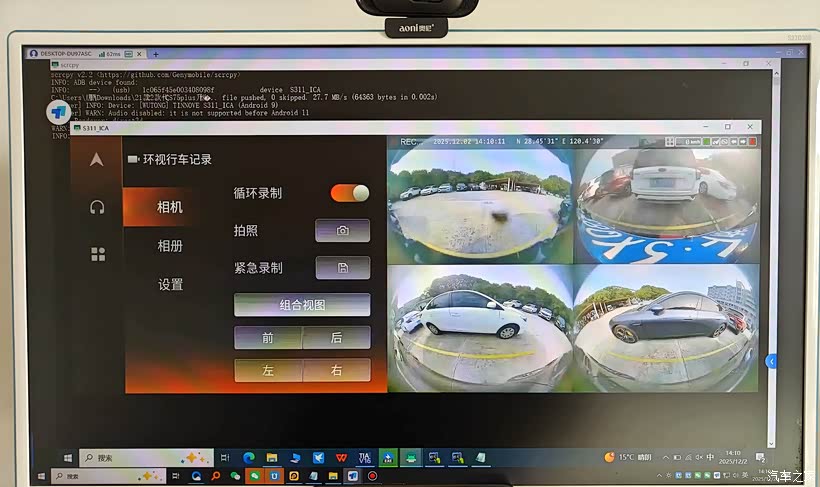Click the bottom-right side camera preview
This screenshot has width=820, height=487.
click(x=666, y=327)
